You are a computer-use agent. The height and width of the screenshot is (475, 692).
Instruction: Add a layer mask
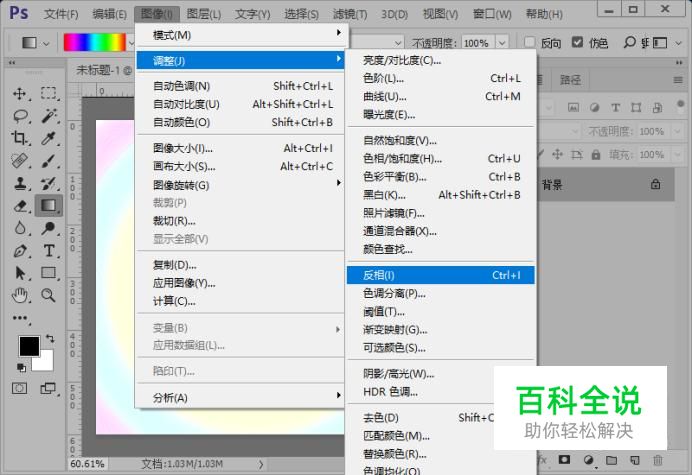(x=564, y=460)
